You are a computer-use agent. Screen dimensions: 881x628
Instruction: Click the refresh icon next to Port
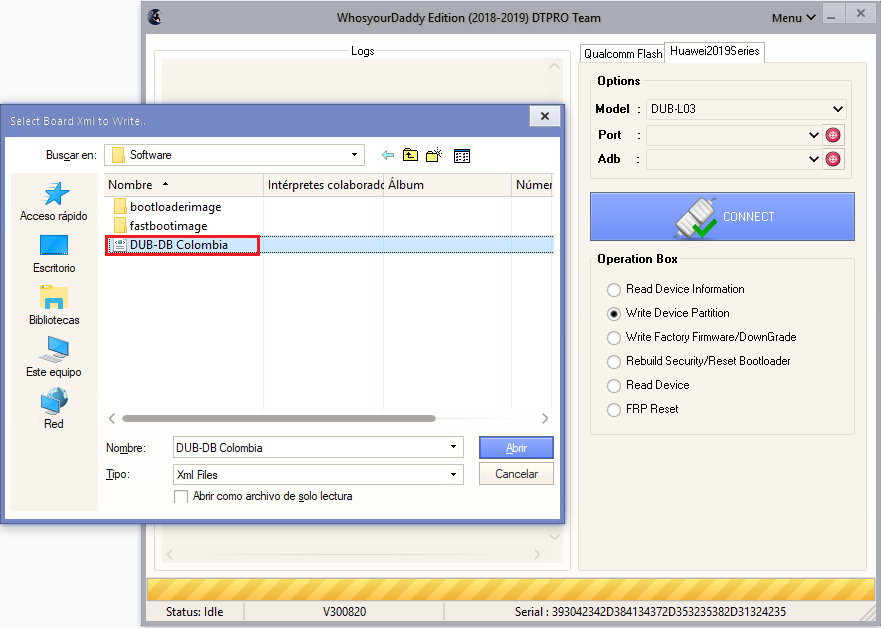[x=833, y=135]
